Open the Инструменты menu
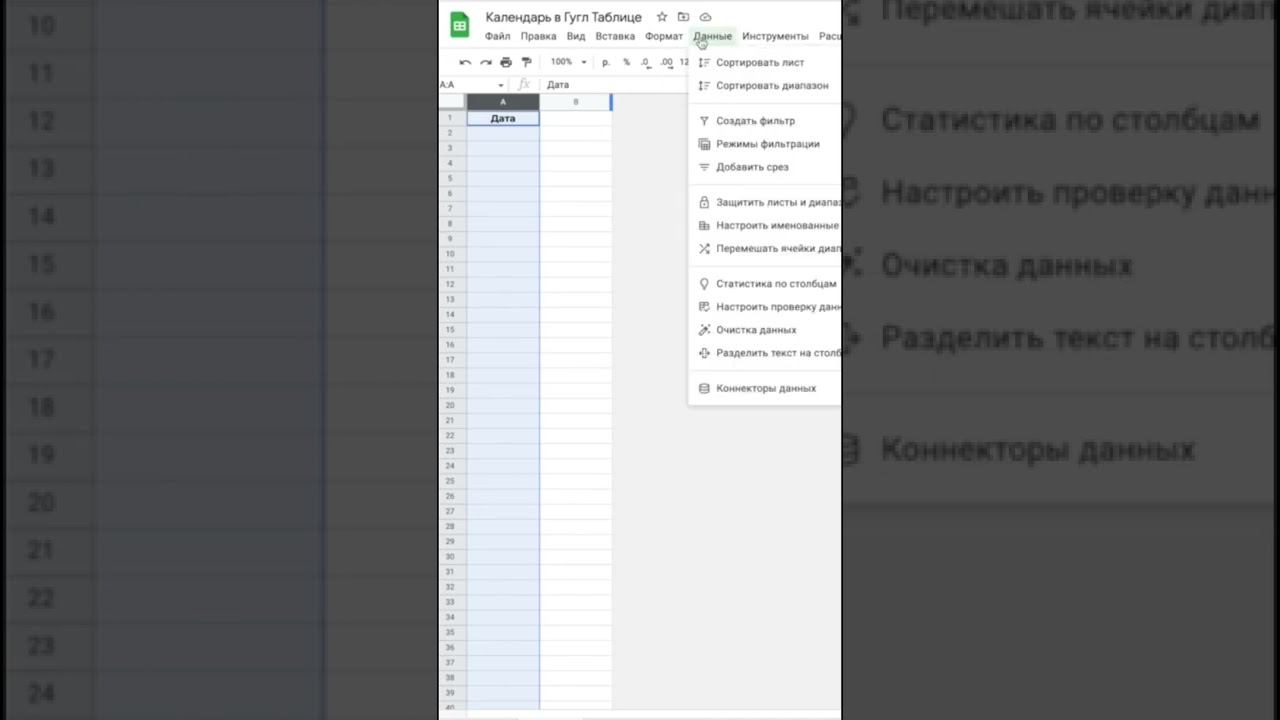The width and height of the screenshot is (1280, 720). point(775,36)
